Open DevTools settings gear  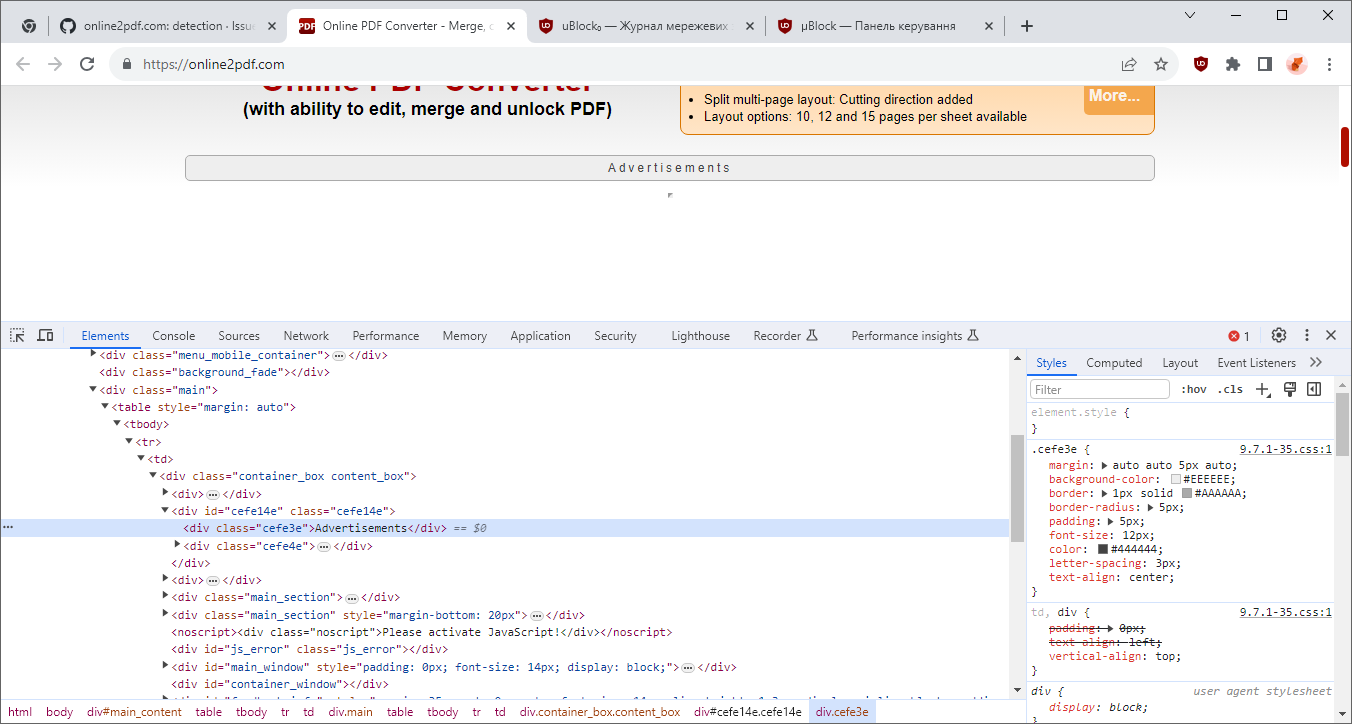[1278, 335]
